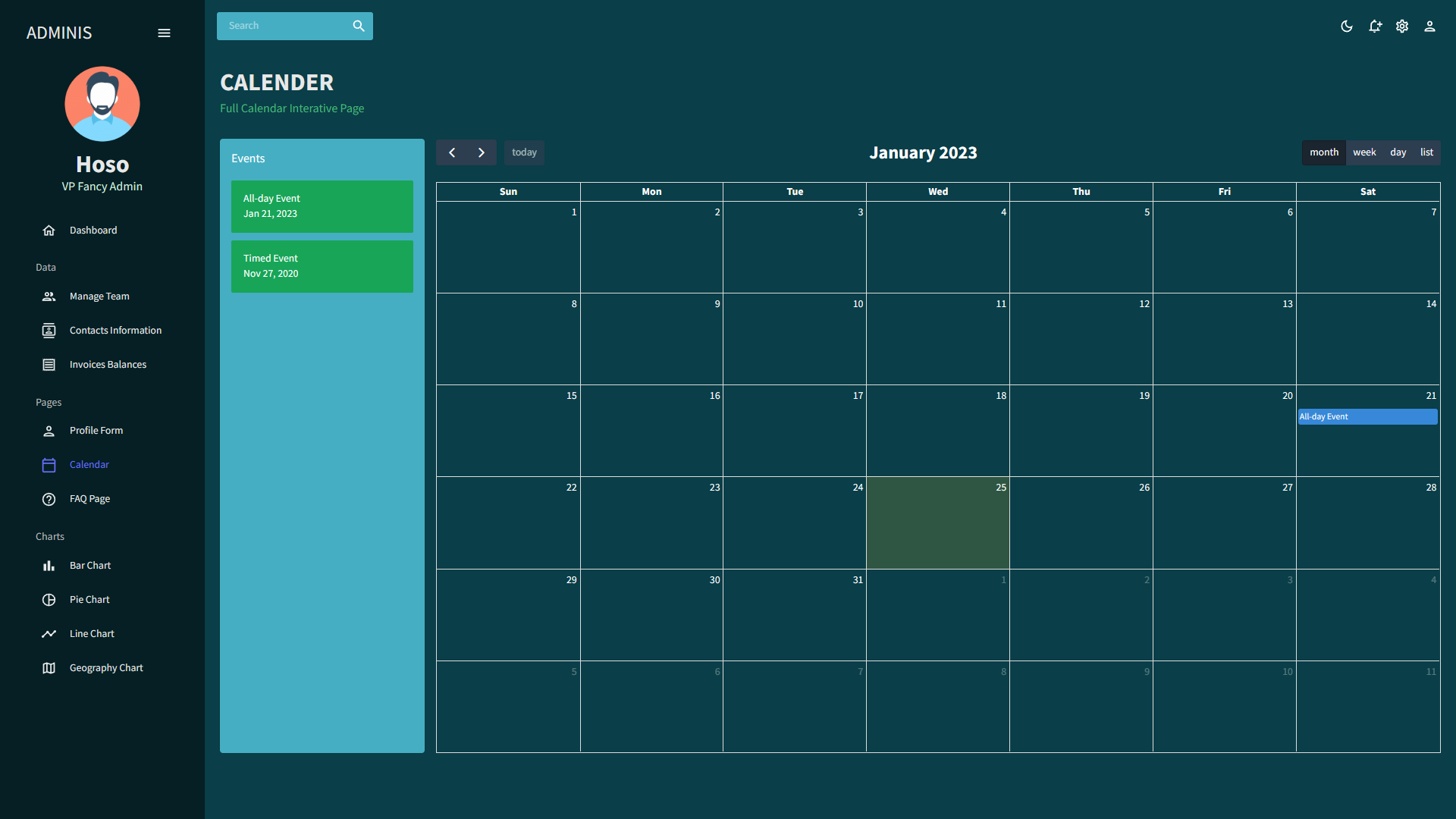Switch calendar to week view

coord(1364,152)
